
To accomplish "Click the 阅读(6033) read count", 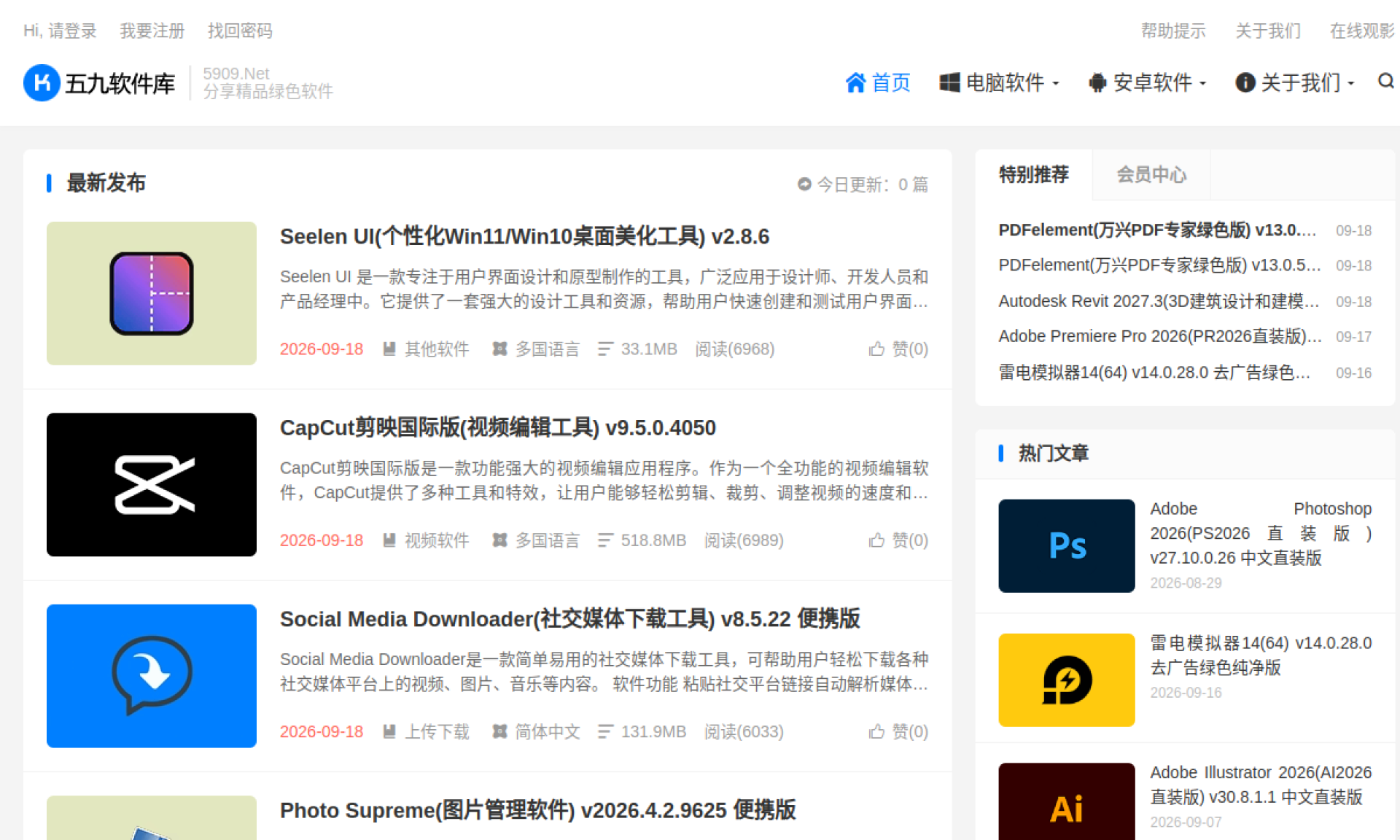I will 744,731.
